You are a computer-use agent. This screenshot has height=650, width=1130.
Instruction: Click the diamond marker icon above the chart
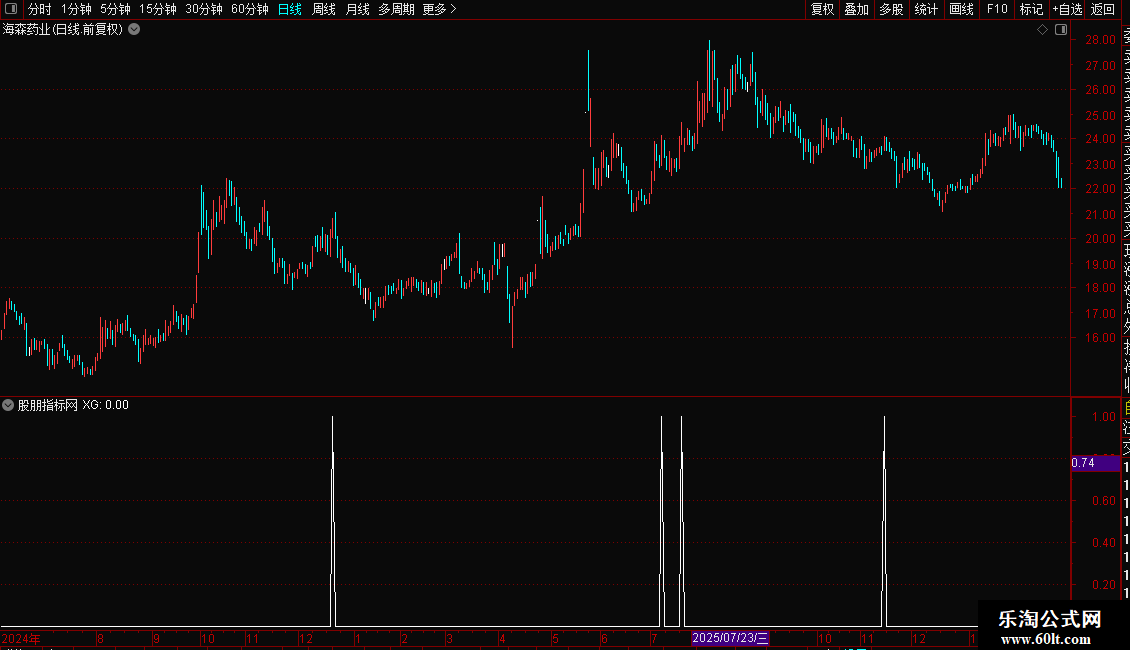(1042, 30)
